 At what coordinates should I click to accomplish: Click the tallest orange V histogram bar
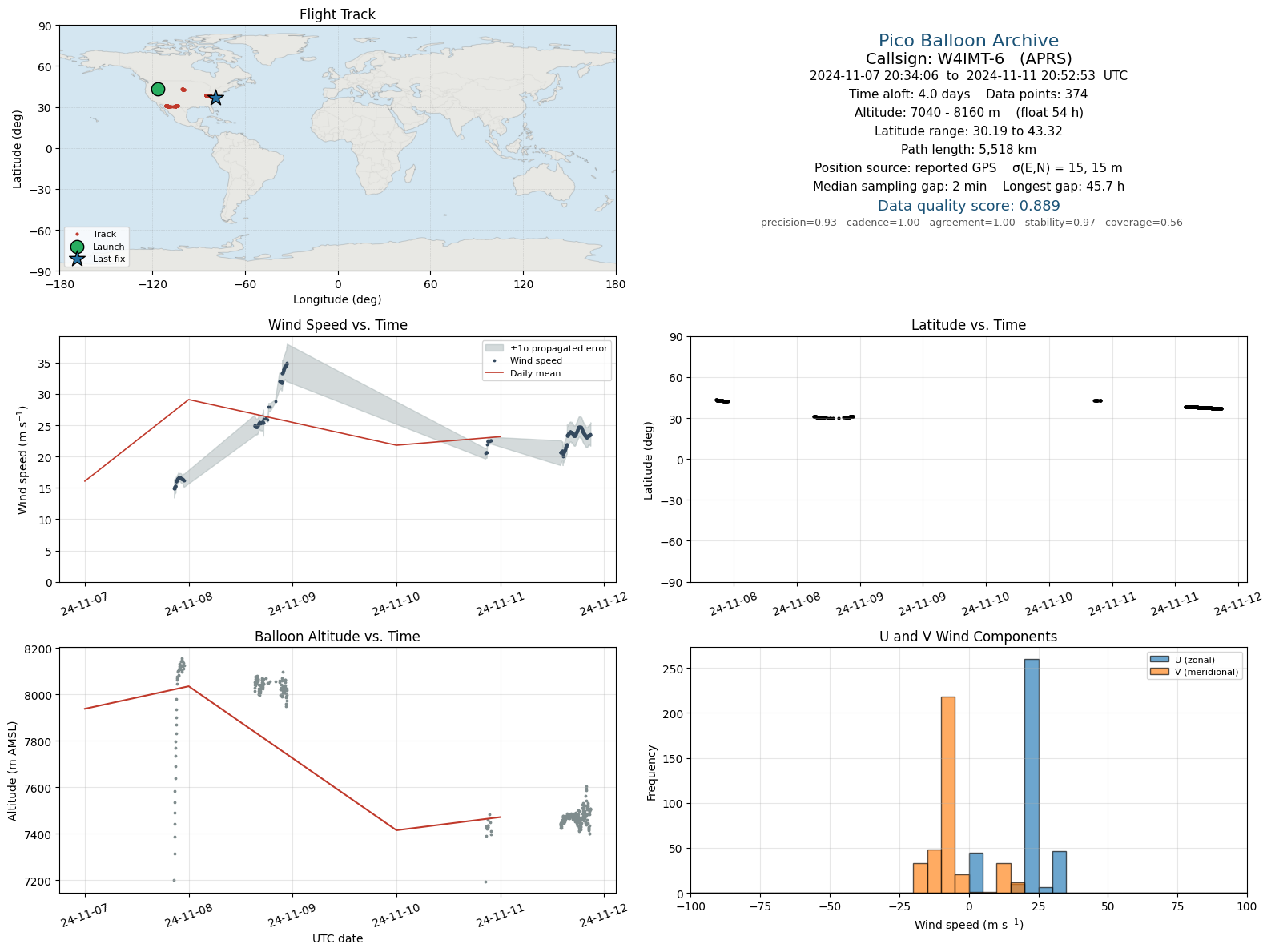tap(948, 795)
